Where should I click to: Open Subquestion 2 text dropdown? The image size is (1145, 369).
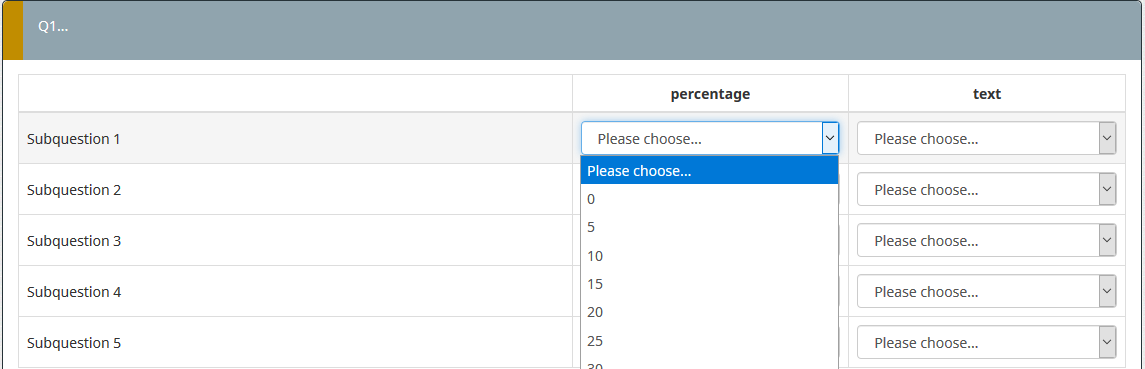(987, 189)
